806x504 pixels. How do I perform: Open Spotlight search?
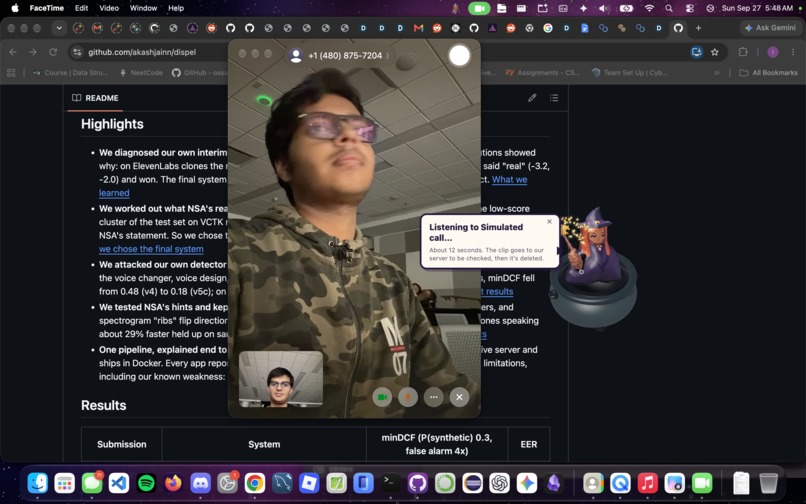[669, 8]
